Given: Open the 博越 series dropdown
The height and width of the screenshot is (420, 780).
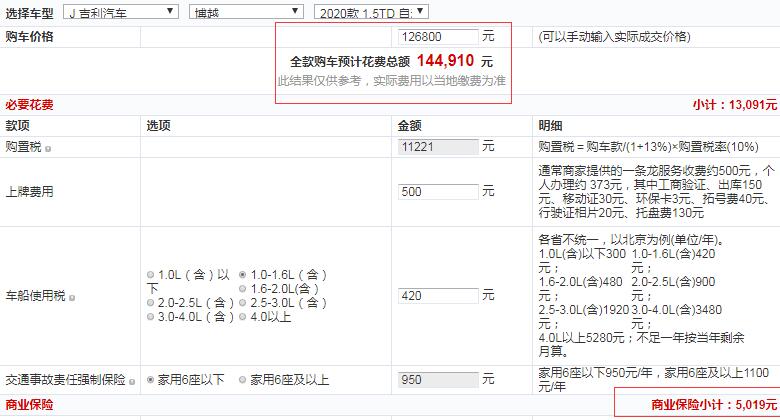Looking at the screenshot, I should point(246,12).
